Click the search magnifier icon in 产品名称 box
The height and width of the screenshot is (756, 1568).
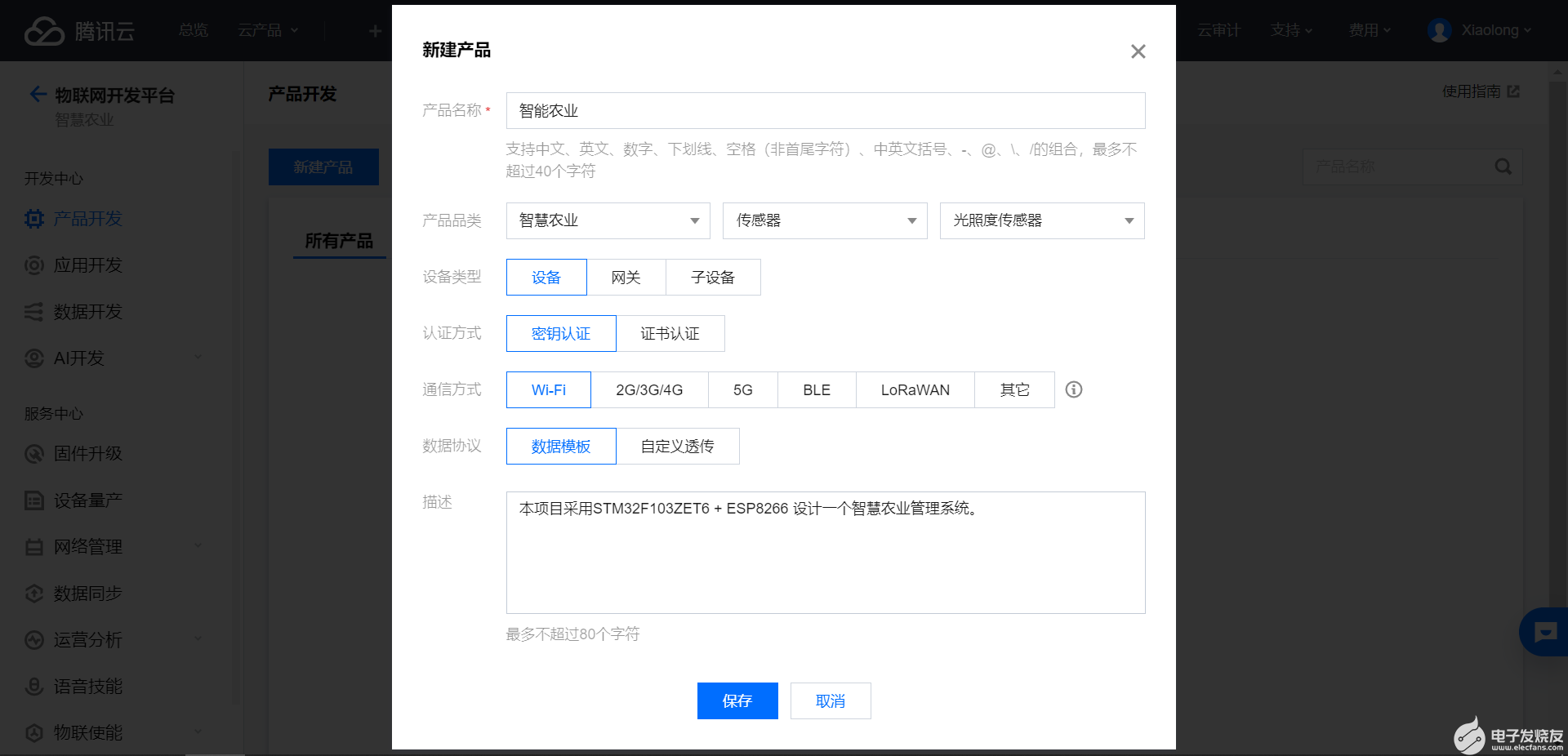(x=1503, y=167)
